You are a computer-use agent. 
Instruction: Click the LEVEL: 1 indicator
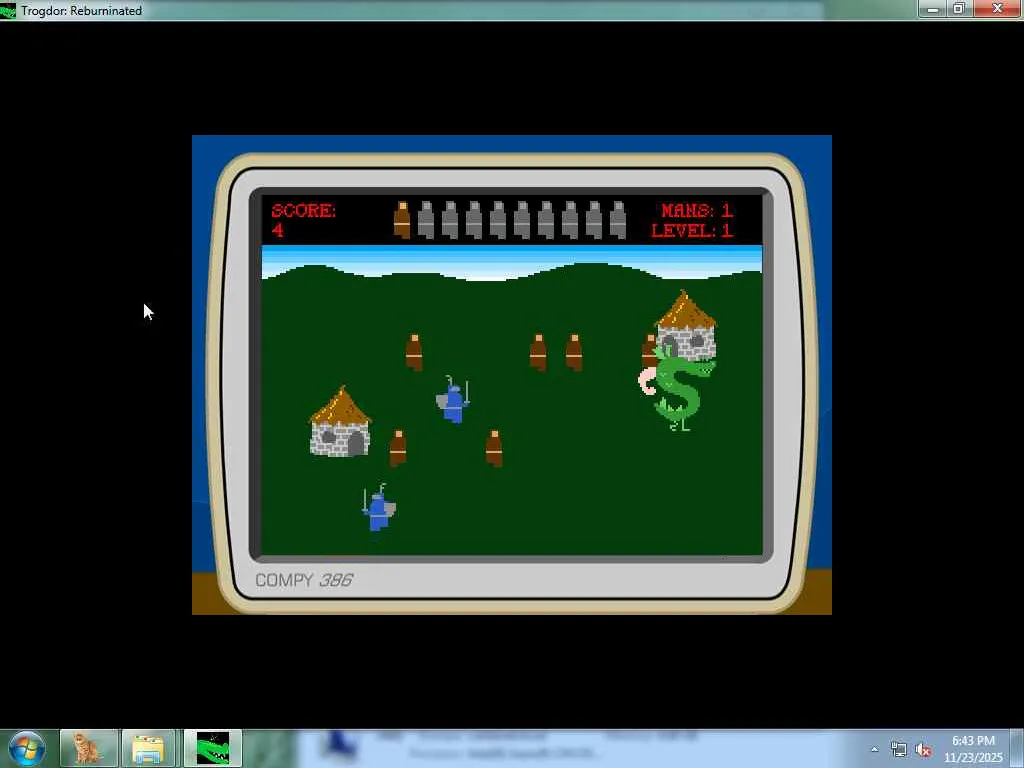point(692,230)
